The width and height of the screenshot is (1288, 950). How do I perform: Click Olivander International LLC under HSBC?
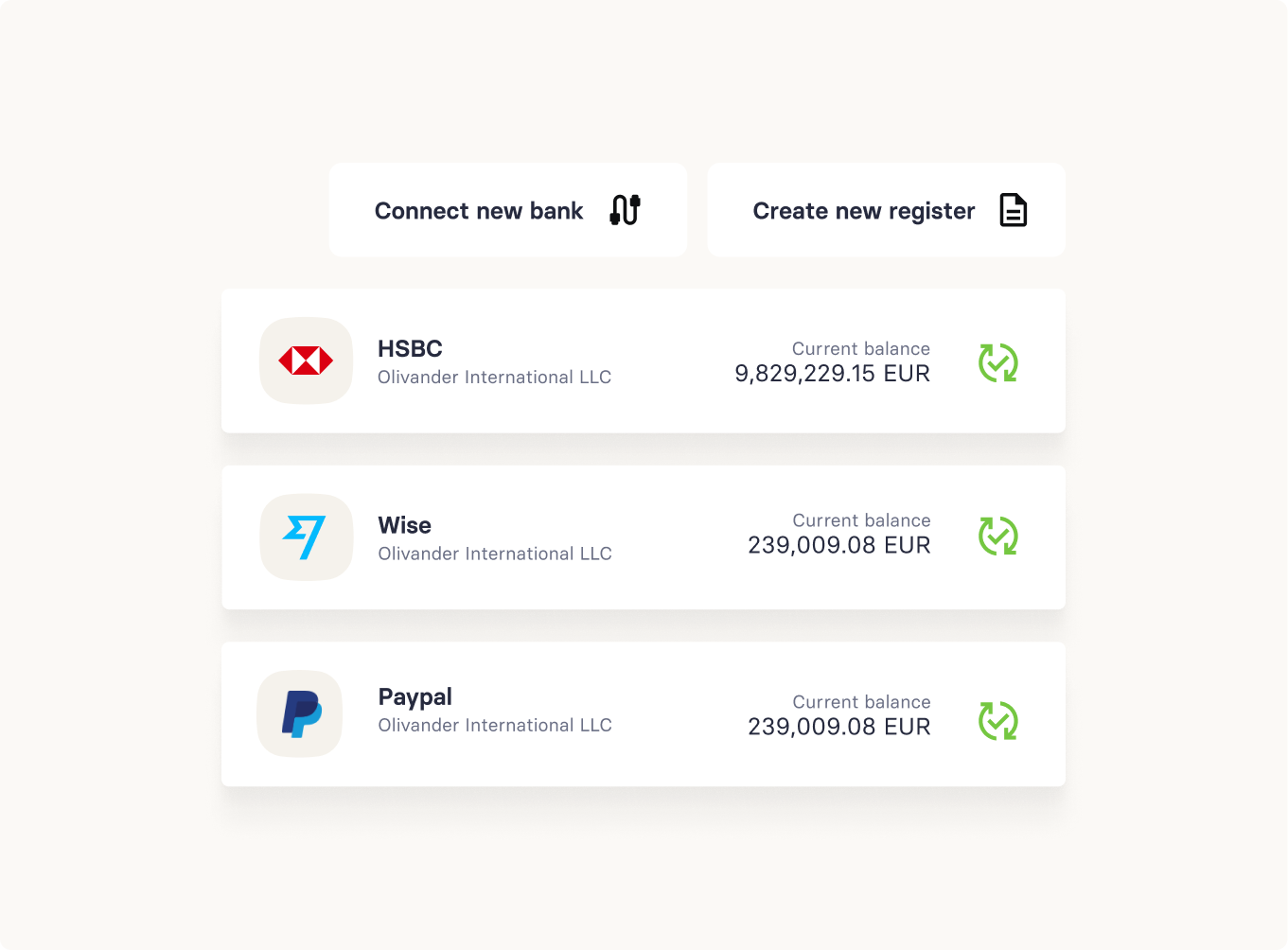(495, 377)
